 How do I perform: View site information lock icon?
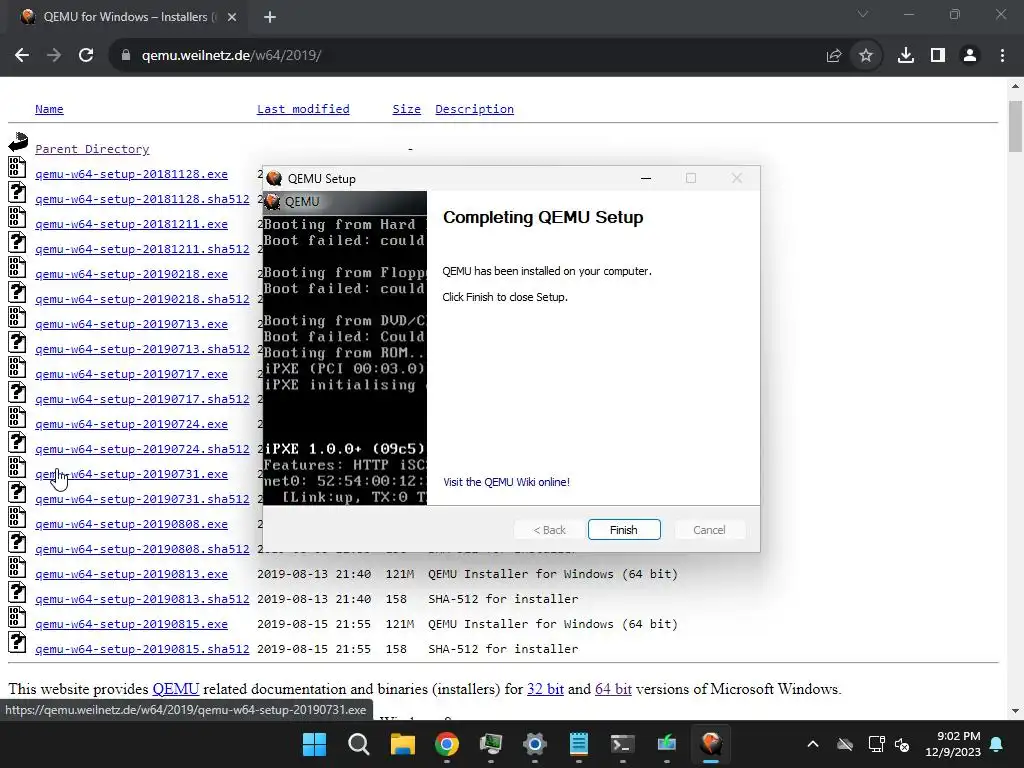tap(126, 56)
